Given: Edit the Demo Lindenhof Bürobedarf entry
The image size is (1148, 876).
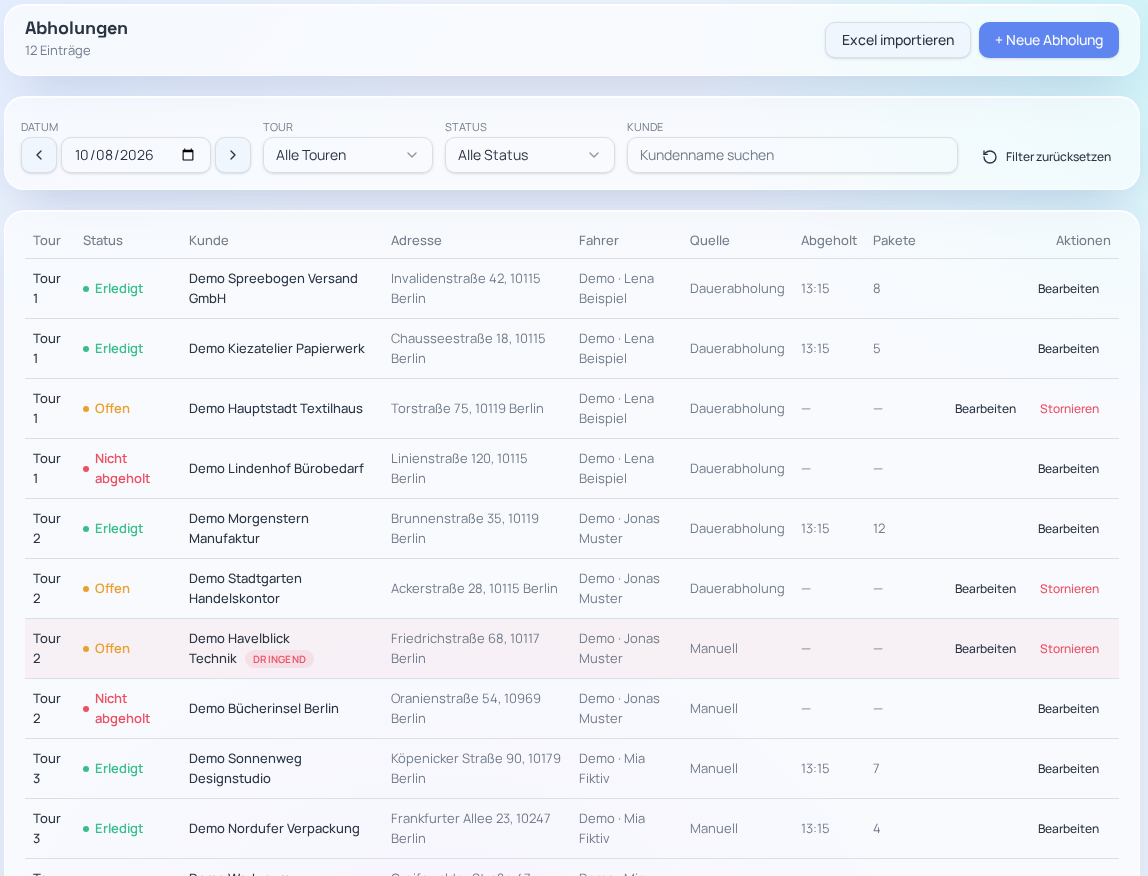Looking at the screenshot, I should click(x=1068, y=469).
